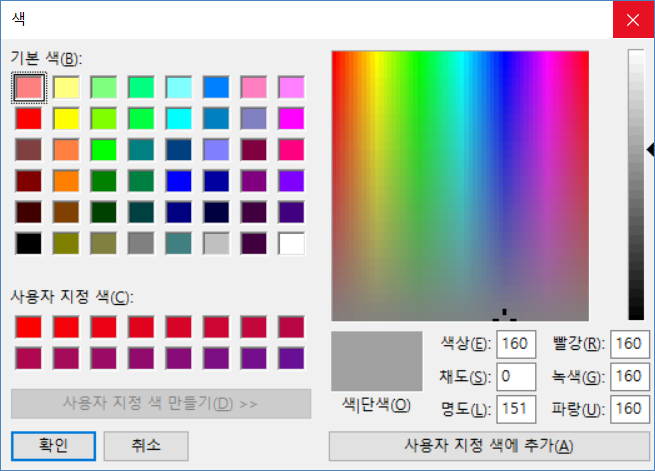The width and height of the screenshot is (655, 471).
Task: Click the 파랑 blue value field
Action: click(x=629, y=408)
